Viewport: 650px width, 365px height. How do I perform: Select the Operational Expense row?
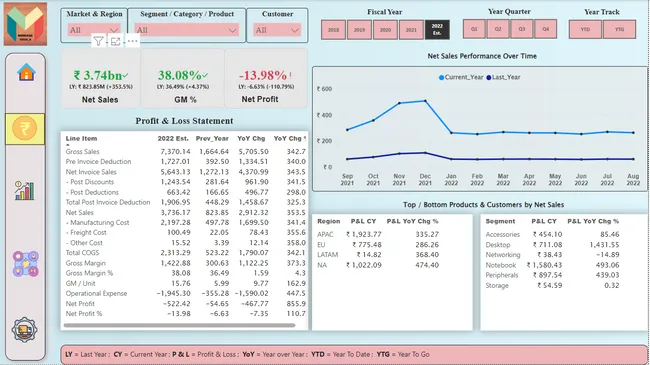pos(185,294)
